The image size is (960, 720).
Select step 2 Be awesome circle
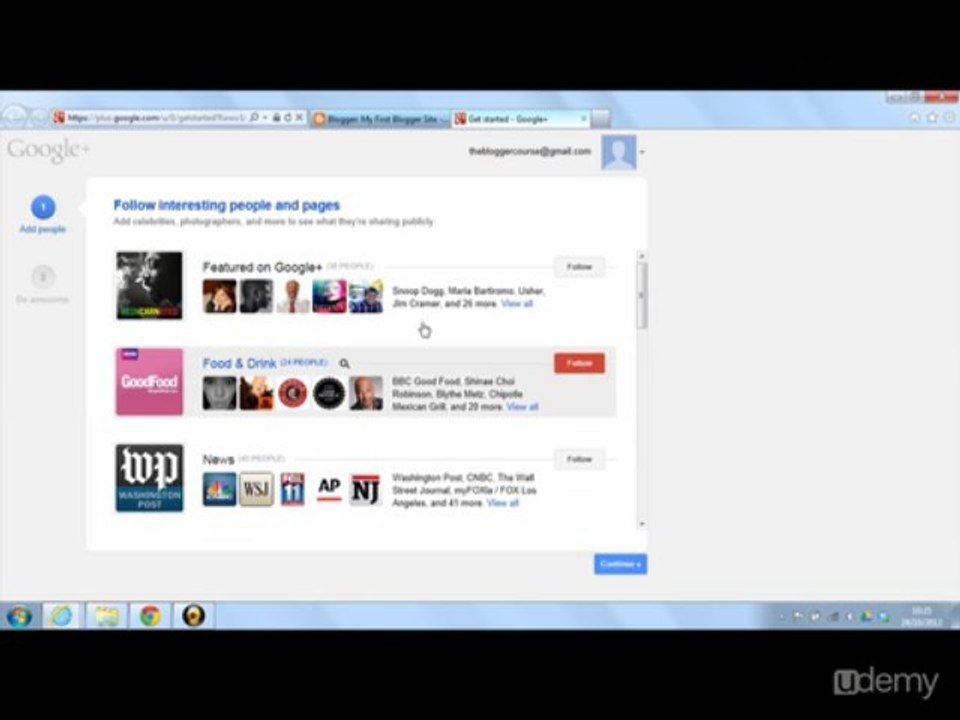[x=43, y=277]
